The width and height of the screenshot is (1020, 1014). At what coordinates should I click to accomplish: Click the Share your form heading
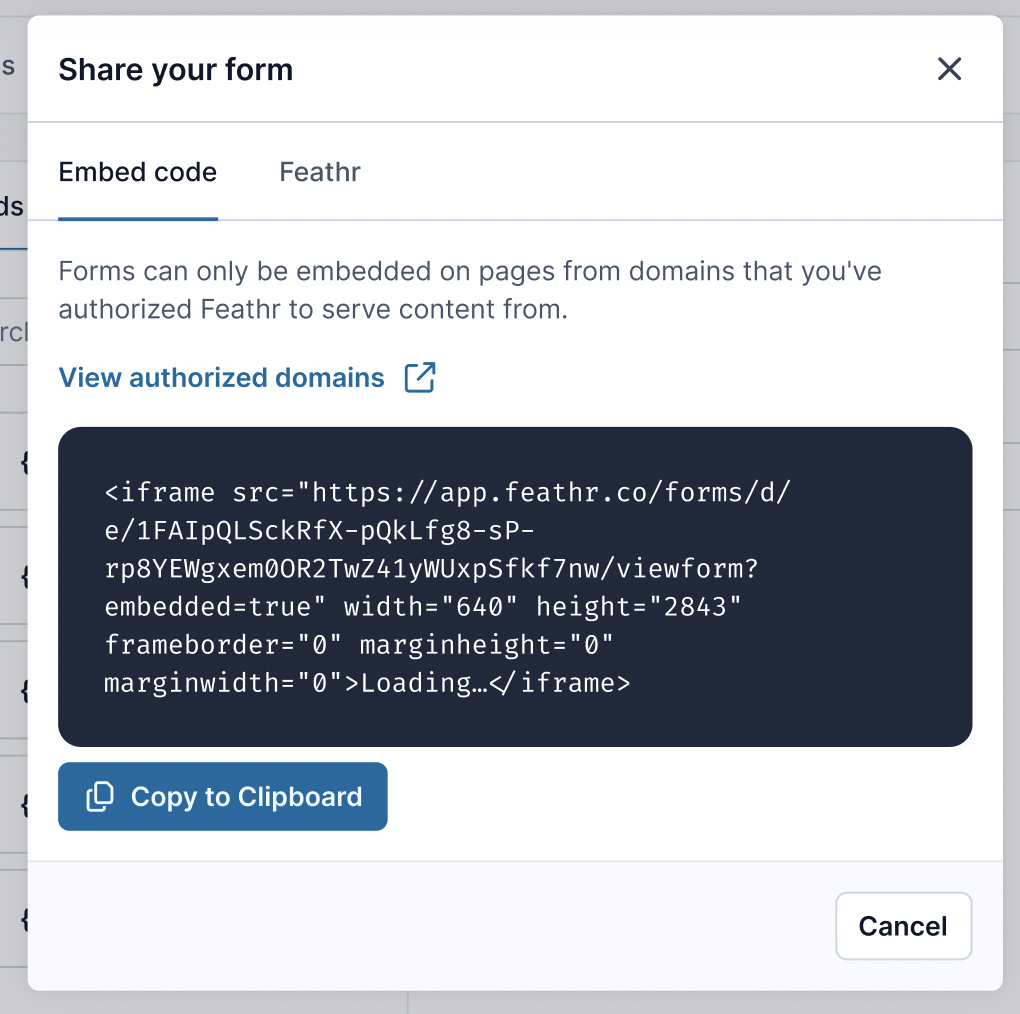tap(176, 69)
